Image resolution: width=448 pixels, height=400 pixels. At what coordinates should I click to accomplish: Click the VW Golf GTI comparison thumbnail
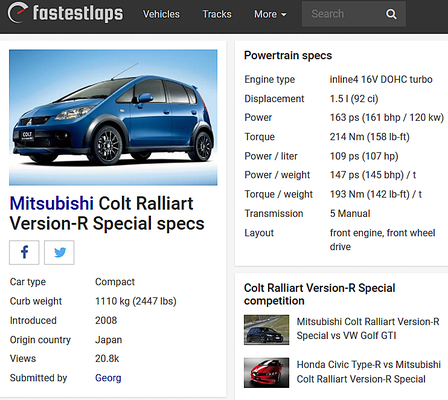point(266,330)
